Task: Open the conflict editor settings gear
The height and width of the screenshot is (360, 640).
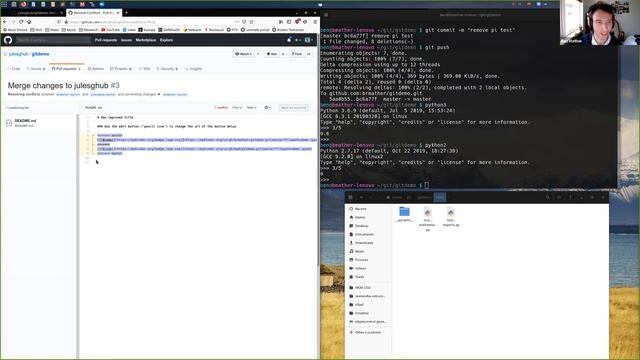Action: click(x=267, y=108)
